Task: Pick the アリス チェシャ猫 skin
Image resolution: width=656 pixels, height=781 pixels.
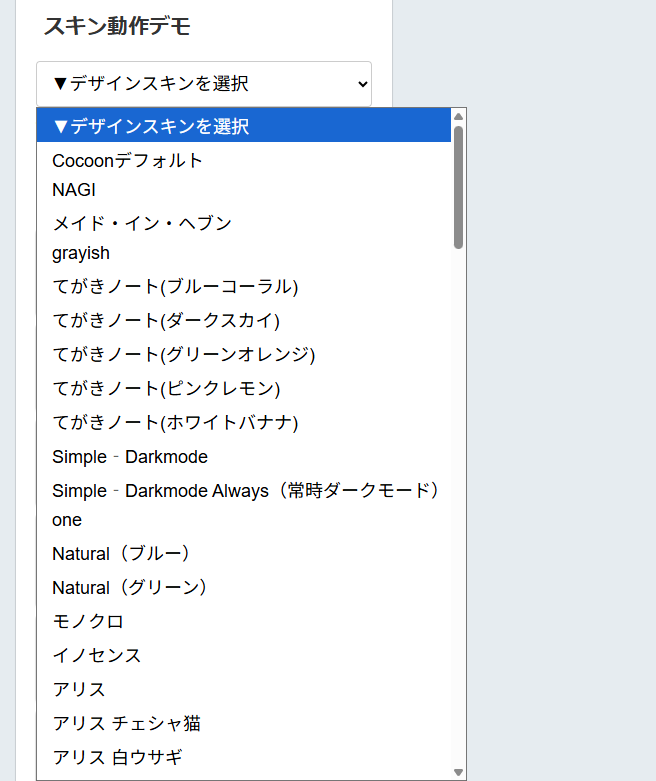Action: pyautogui.click(x=127, y=723)
